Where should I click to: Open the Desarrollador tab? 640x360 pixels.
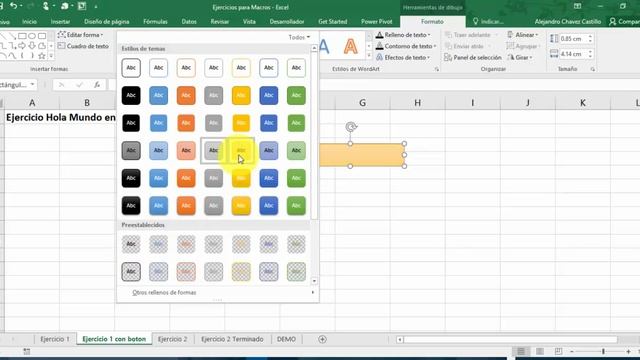[x=287, y=22]
